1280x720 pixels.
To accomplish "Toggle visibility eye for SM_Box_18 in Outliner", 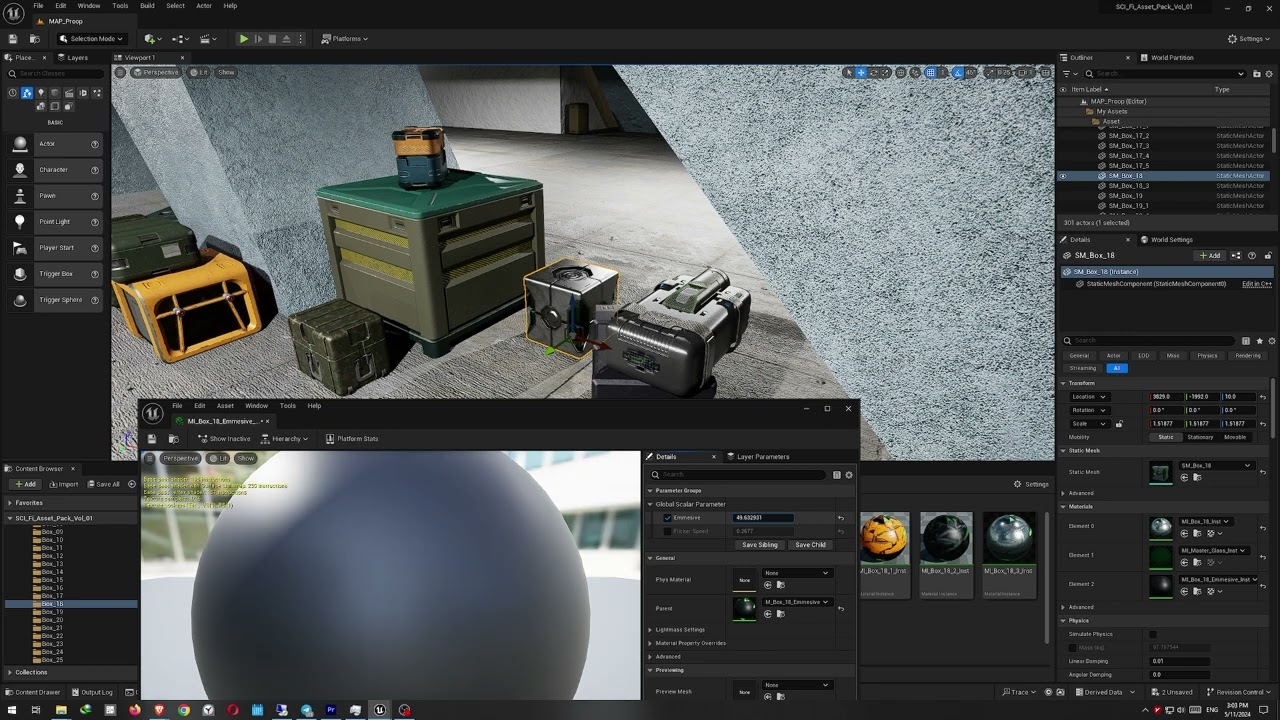I will [x=1063, y=176].
